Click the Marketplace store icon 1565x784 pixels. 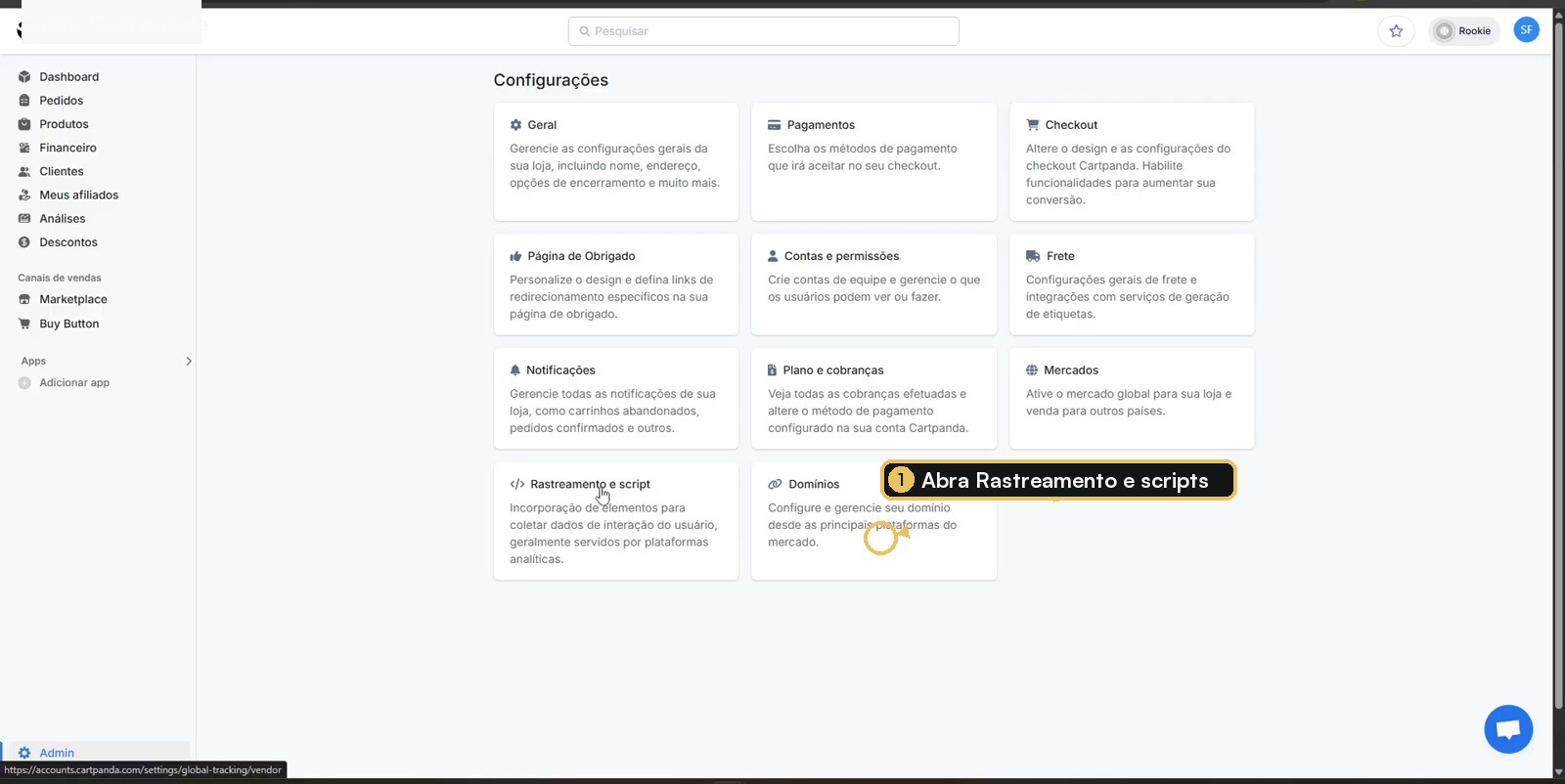click(24, 299)
